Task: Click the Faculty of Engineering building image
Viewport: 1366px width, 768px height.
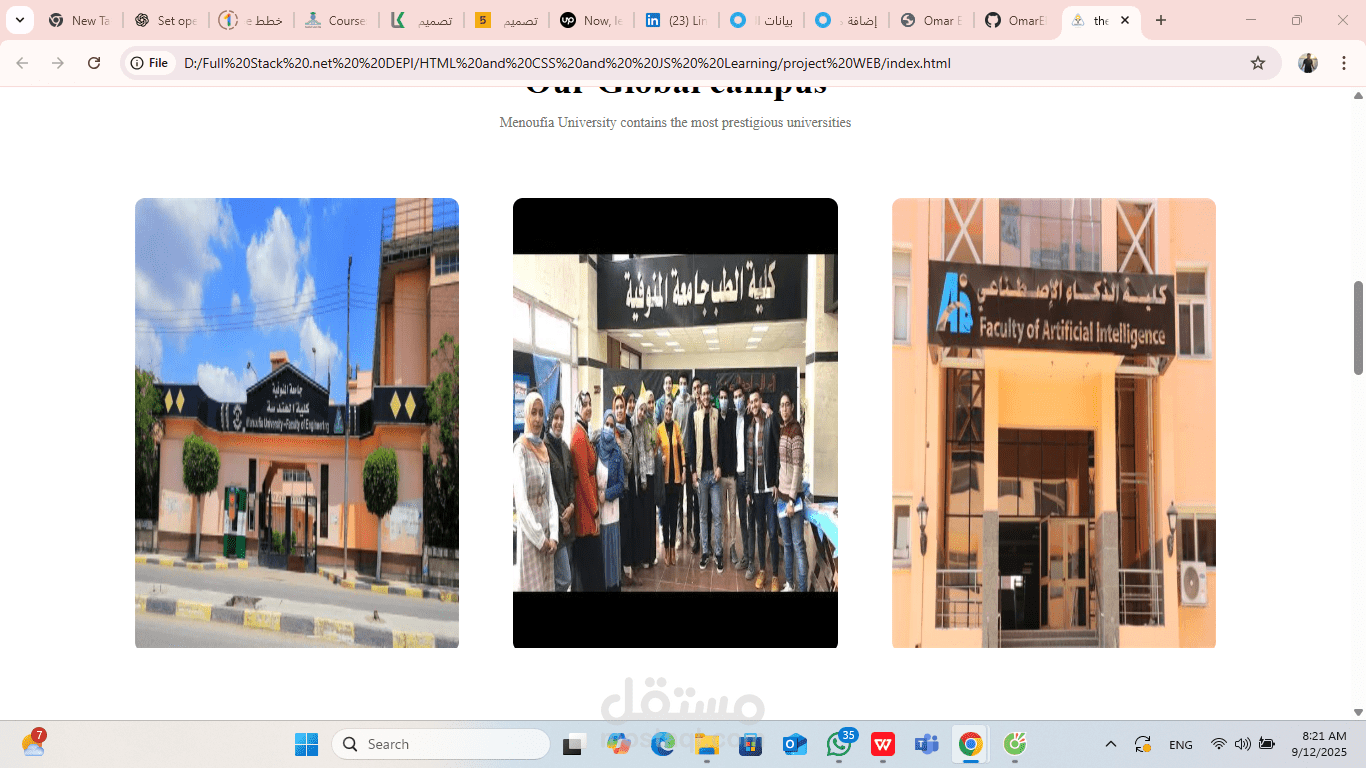Action: 297,423
